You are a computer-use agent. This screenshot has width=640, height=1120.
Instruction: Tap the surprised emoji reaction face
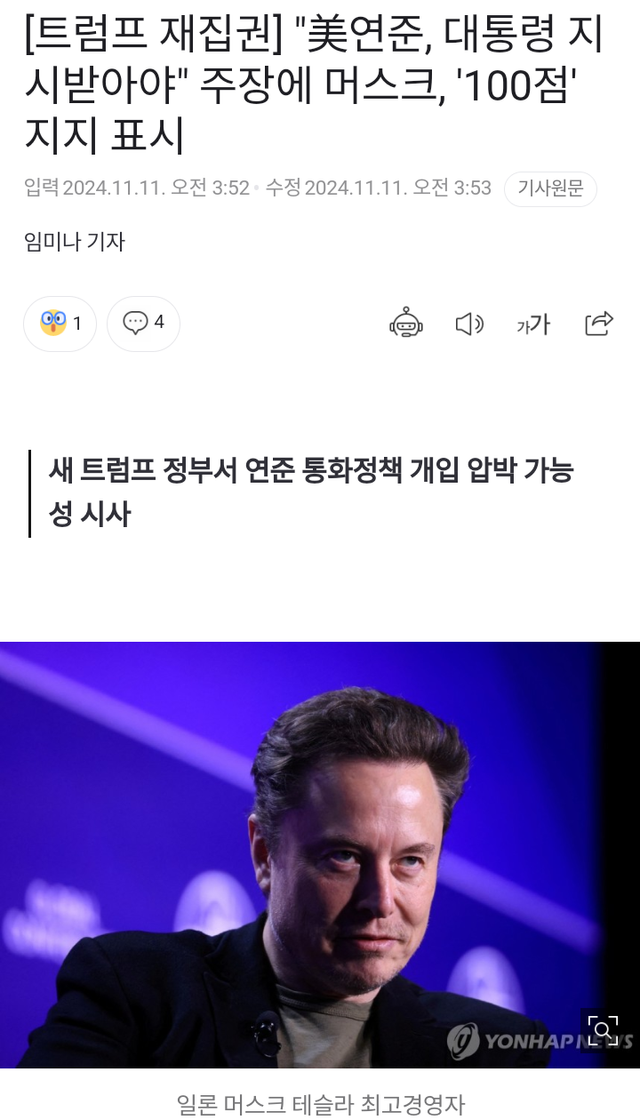(53, 323)
